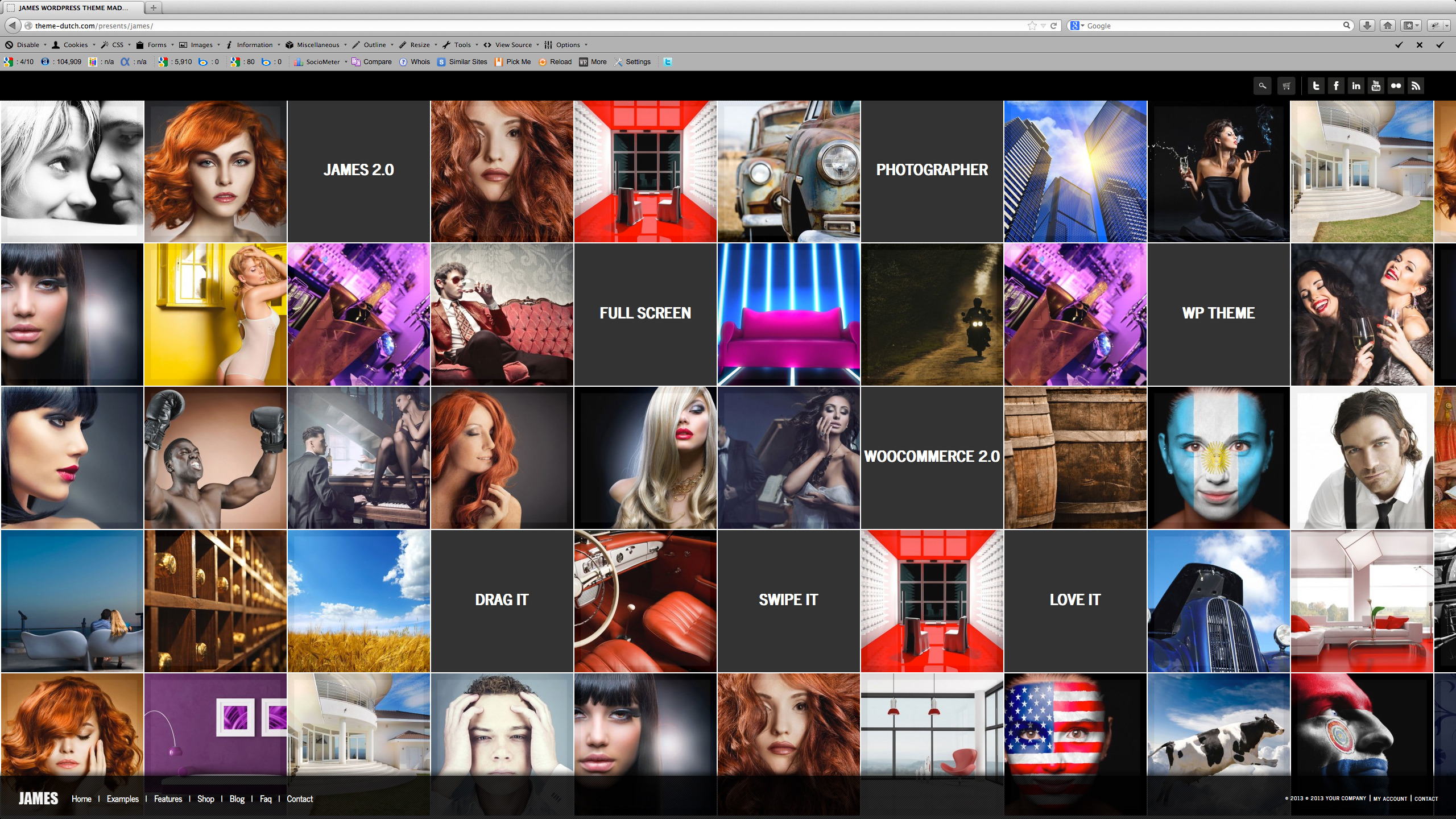Toggle the Outline menu in developer toolbar
The image size is (1456, 819).
374,45
